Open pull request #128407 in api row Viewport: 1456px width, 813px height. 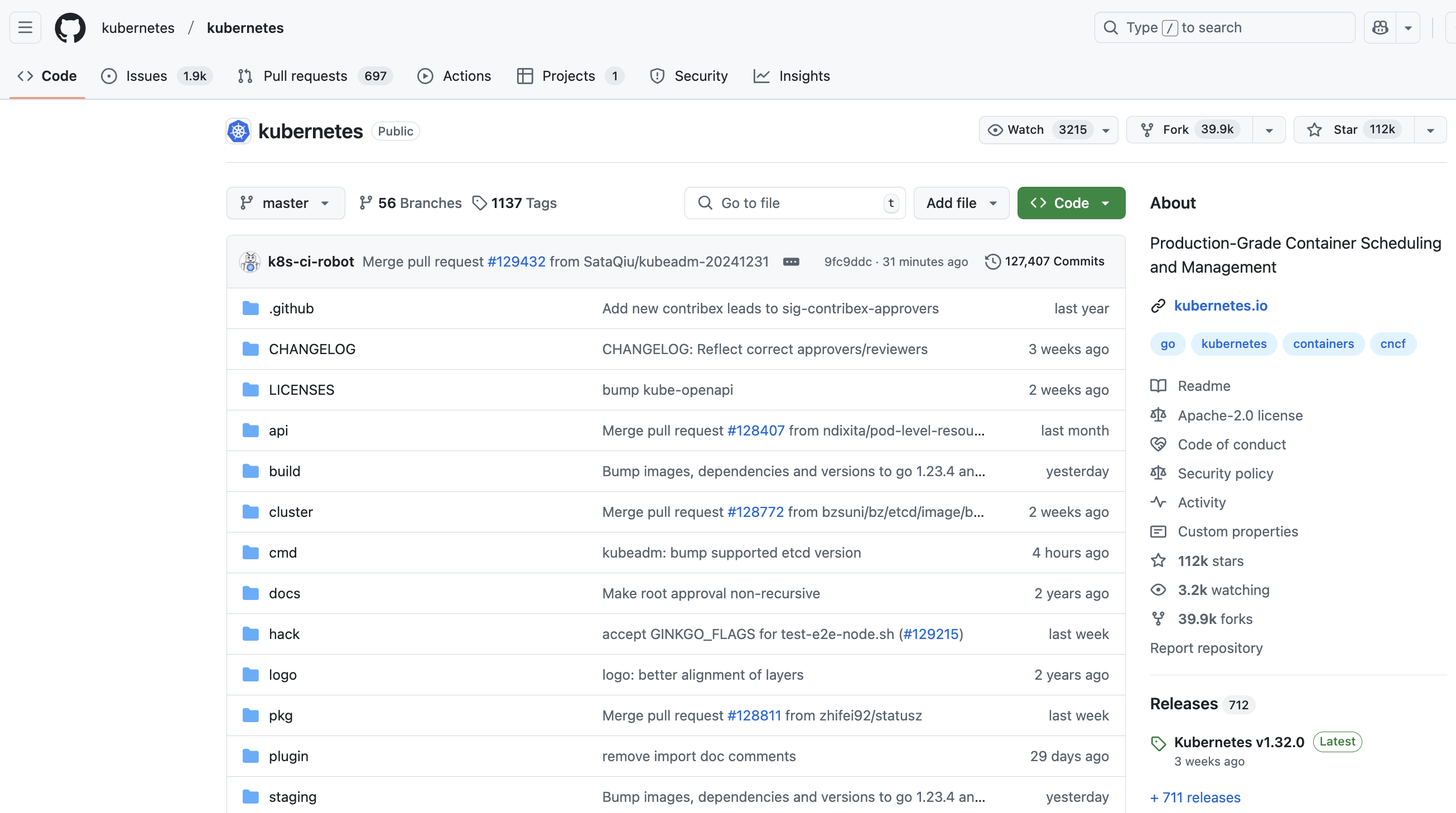756,430
